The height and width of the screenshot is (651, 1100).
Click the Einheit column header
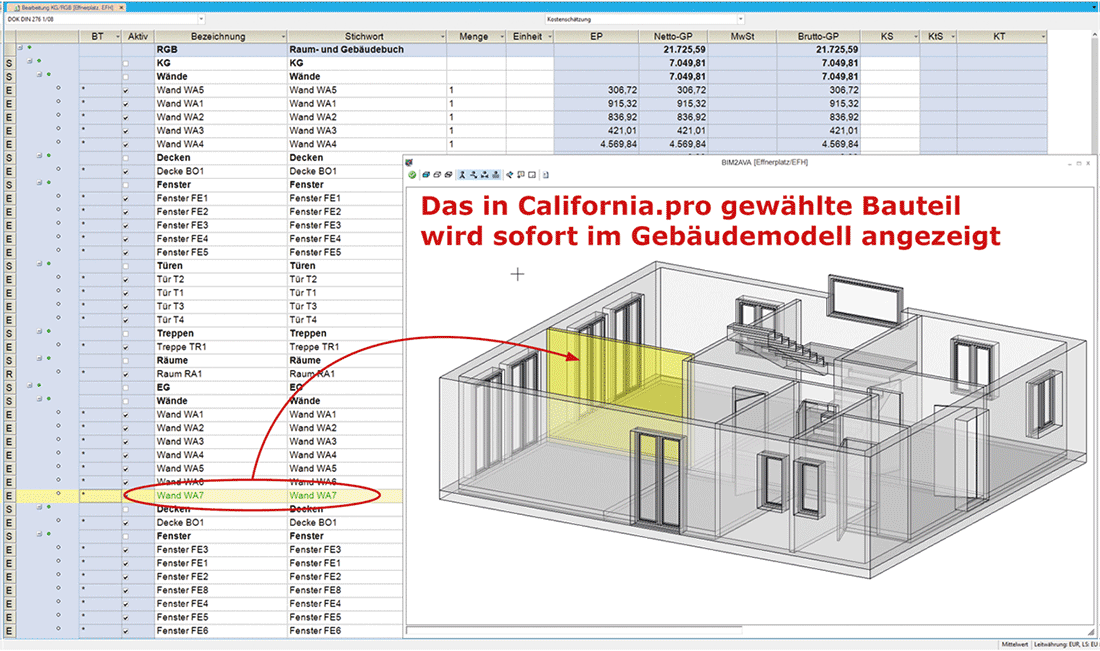[528, 36]
